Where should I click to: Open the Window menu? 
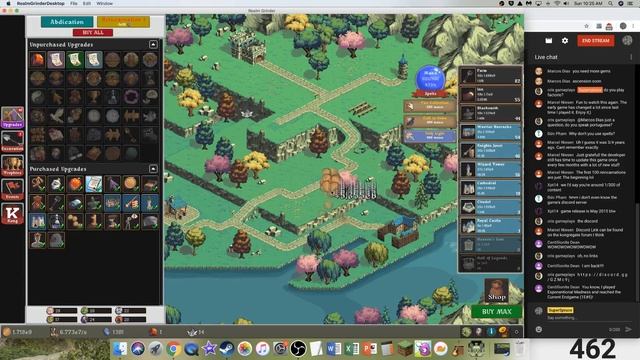coord(104,3)
